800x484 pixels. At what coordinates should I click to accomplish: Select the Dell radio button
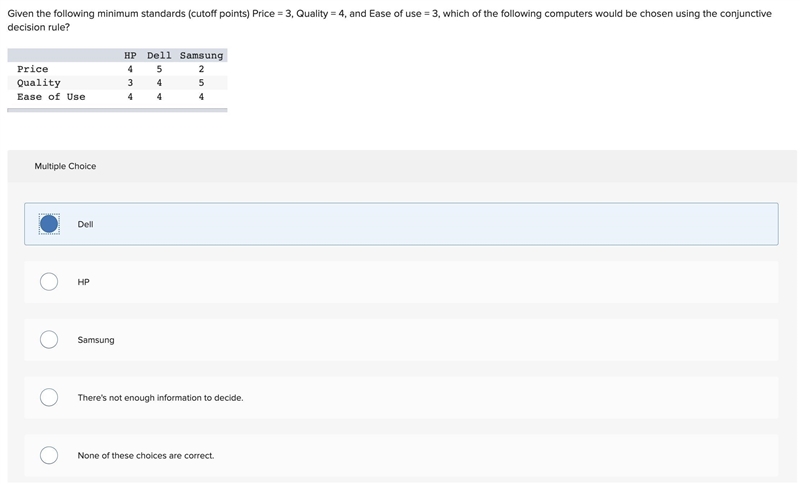coord(49,224)
